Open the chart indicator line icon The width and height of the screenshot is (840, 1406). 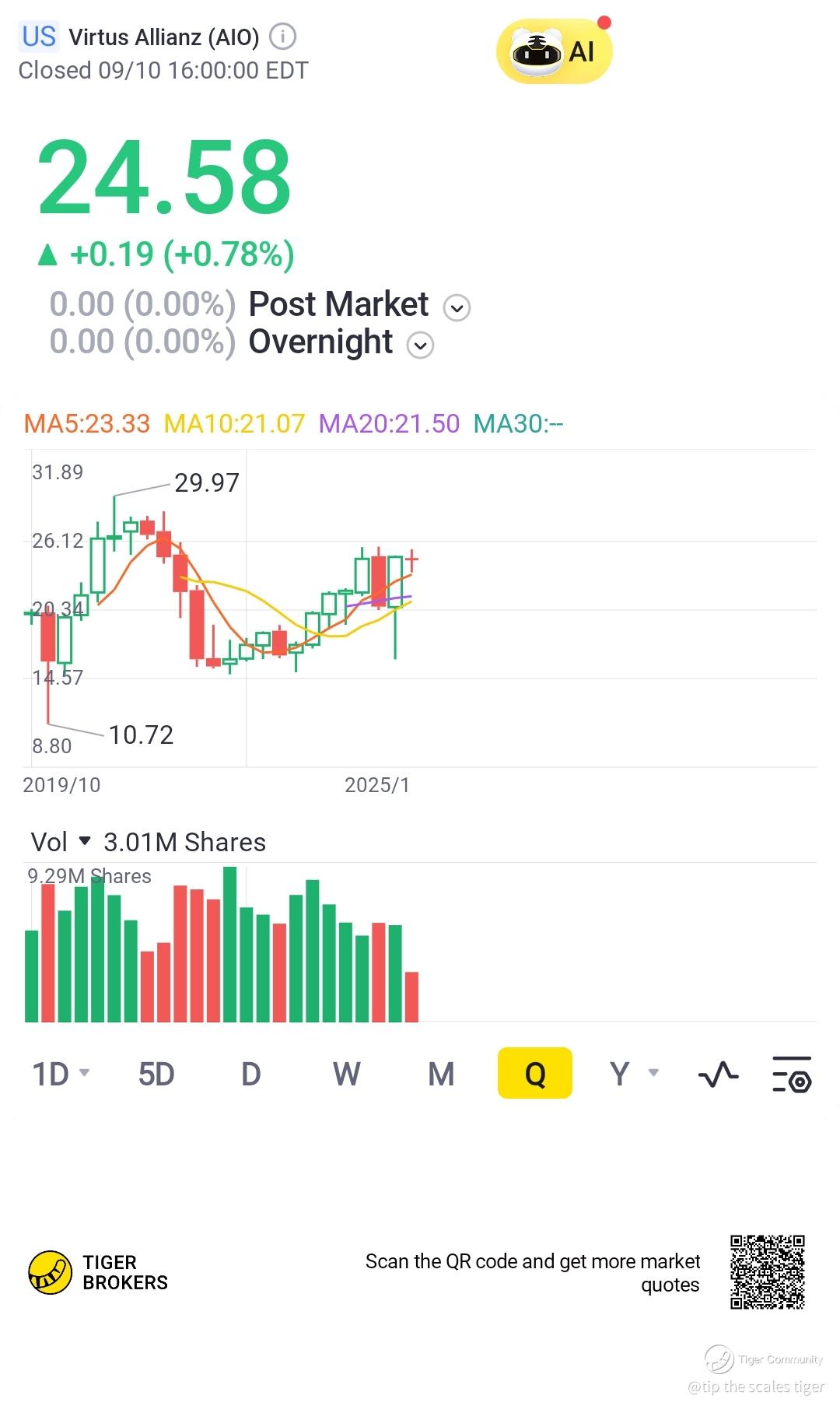pos(718,1074)
